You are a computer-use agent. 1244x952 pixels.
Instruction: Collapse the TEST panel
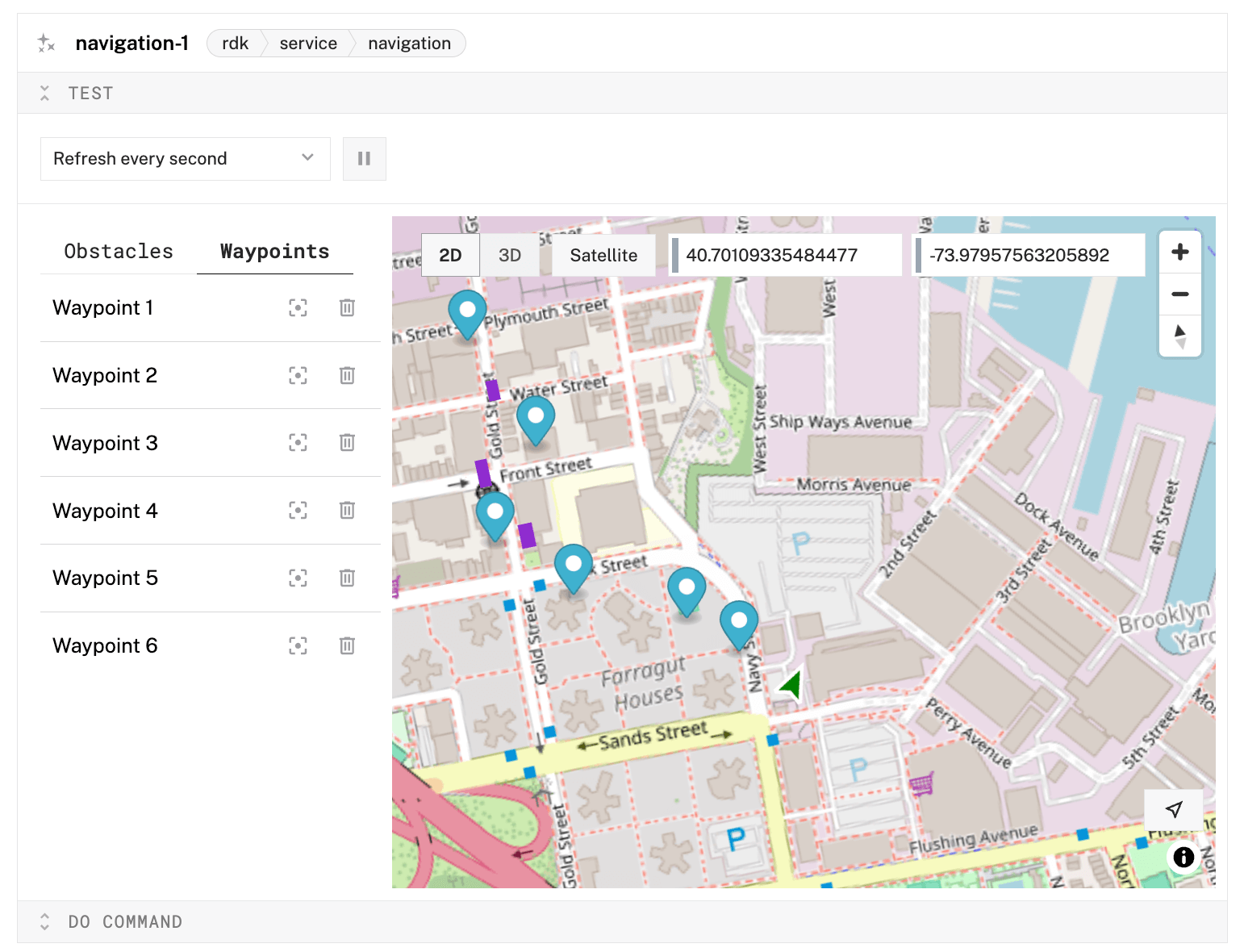click(46, 93)
